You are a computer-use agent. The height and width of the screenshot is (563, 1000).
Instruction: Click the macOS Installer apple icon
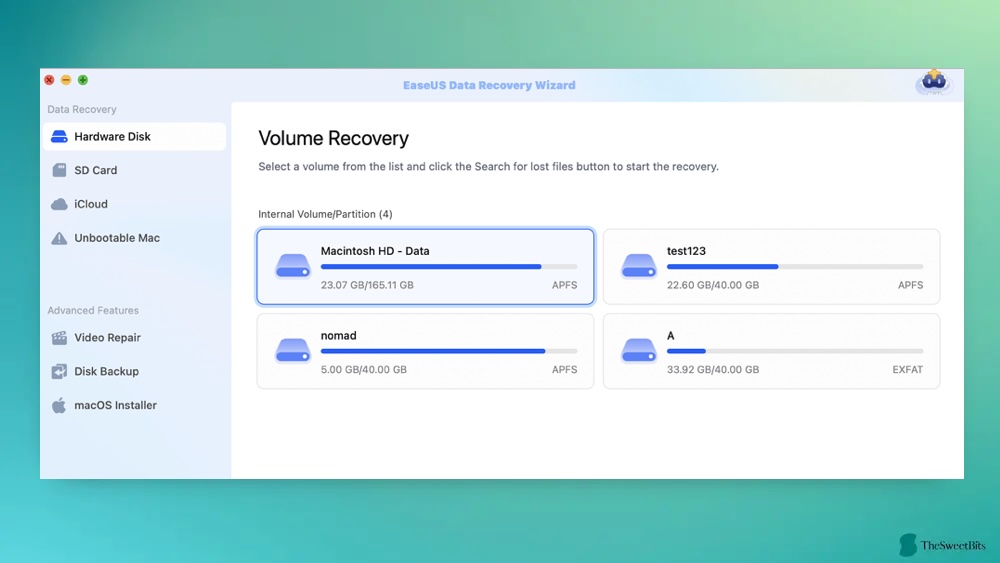(59, 406)
